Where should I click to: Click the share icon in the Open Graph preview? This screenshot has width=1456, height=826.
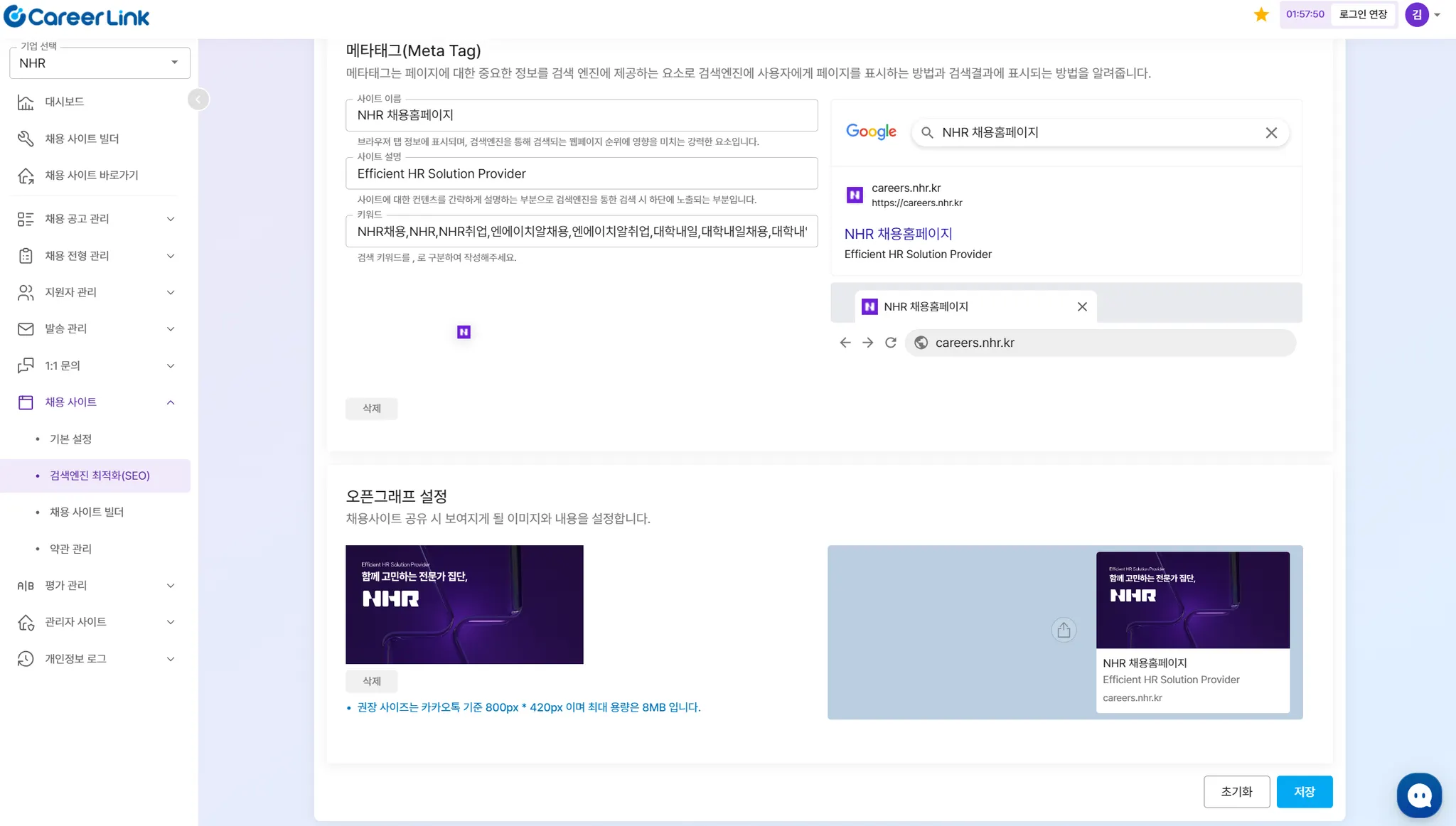tap(1064, 630)
